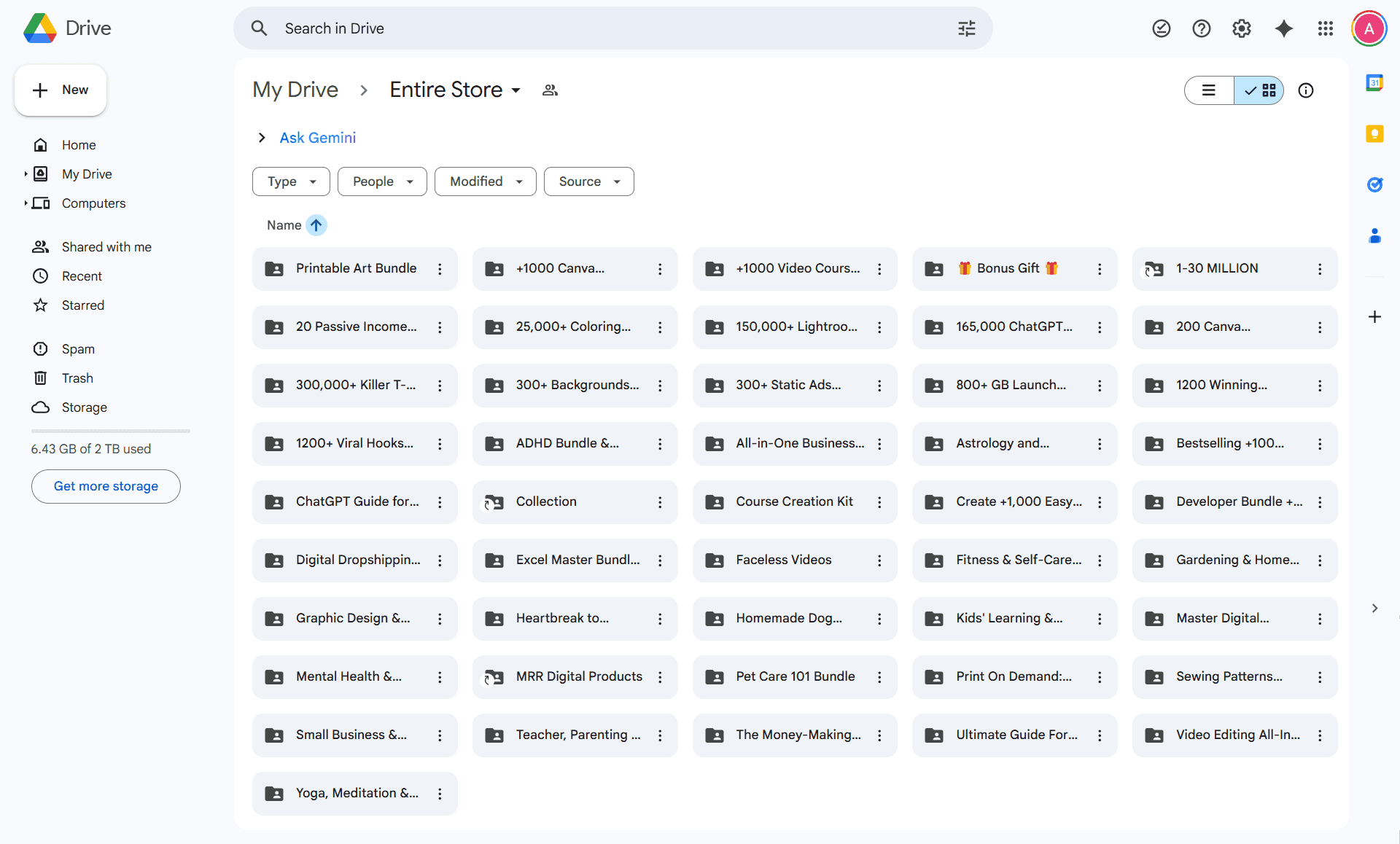1400x844 pixels.
Task: Open Google Keep side panel icon
Action: tap(1374, 134)
